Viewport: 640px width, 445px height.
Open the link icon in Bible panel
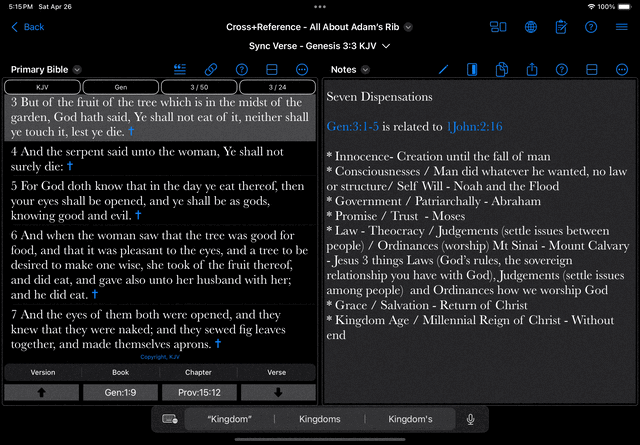[x=211, y=69]
